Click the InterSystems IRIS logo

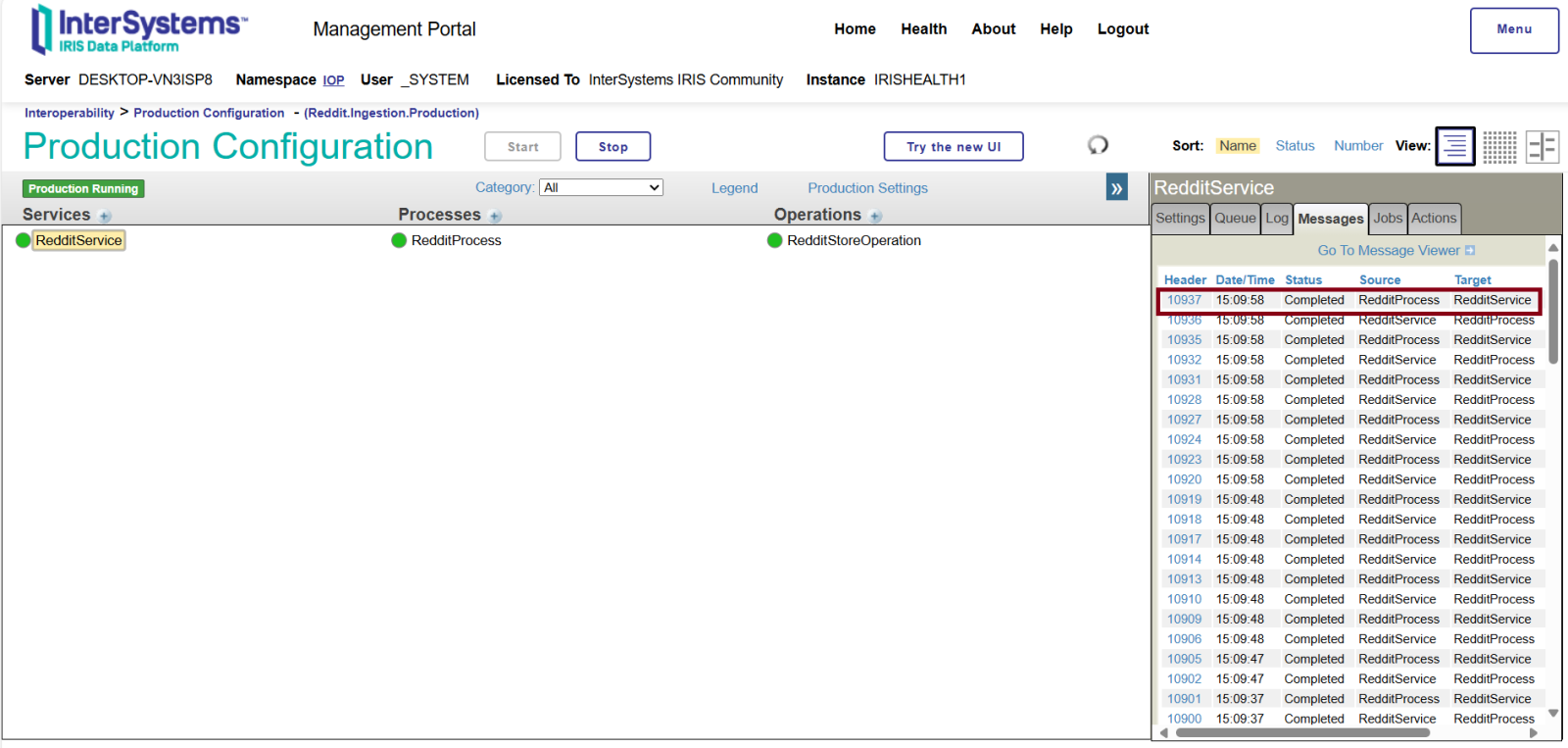[x=139, y=29]
